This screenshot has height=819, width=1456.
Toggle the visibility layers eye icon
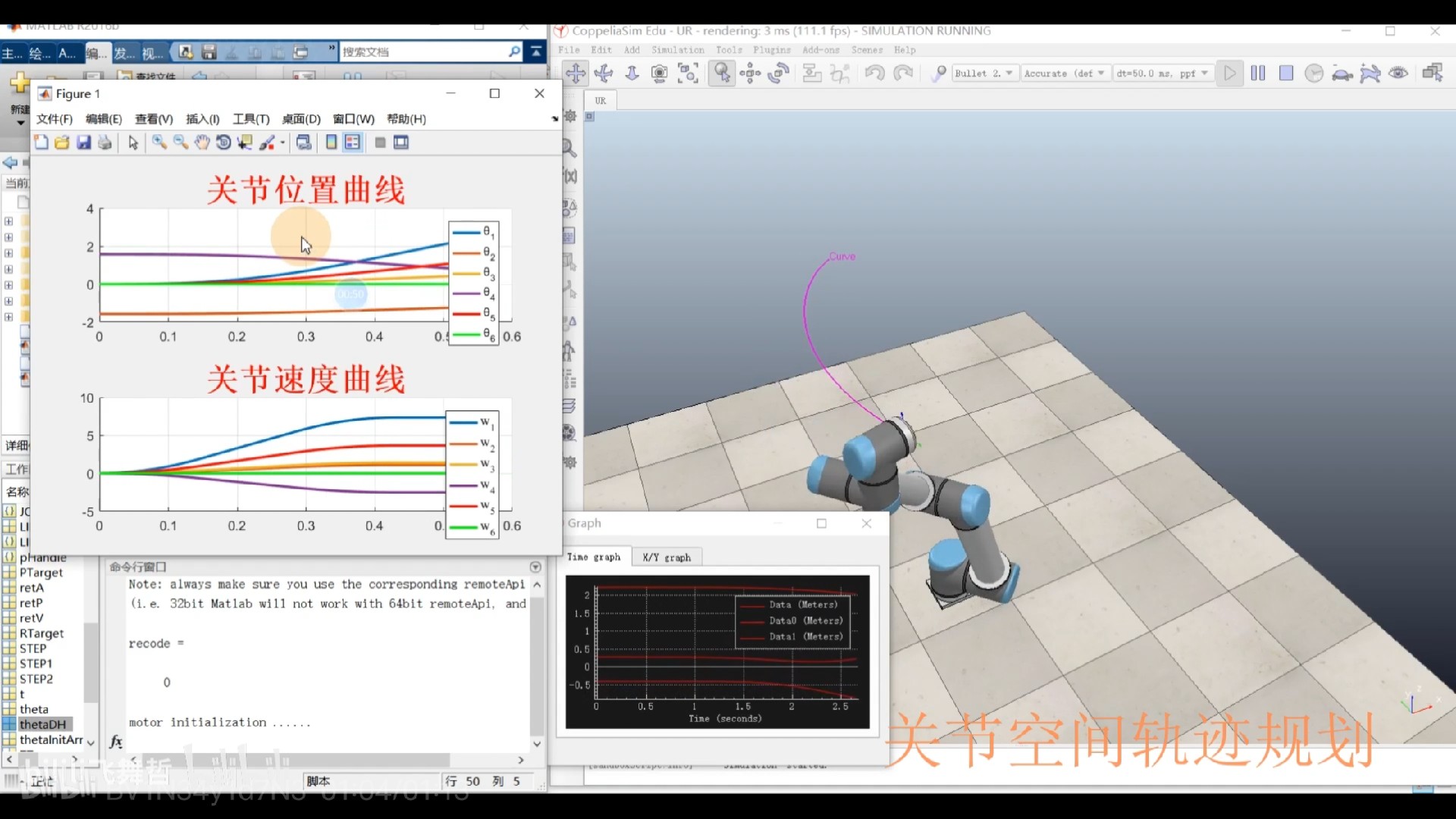pyautogui.click(x=1399, y=73)
